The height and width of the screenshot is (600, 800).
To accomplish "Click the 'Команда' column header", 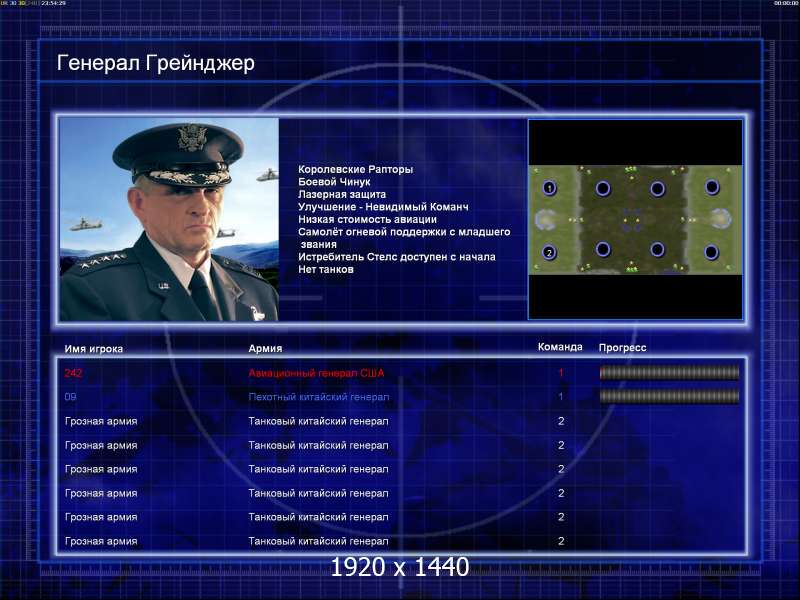I will click(560, 347).
